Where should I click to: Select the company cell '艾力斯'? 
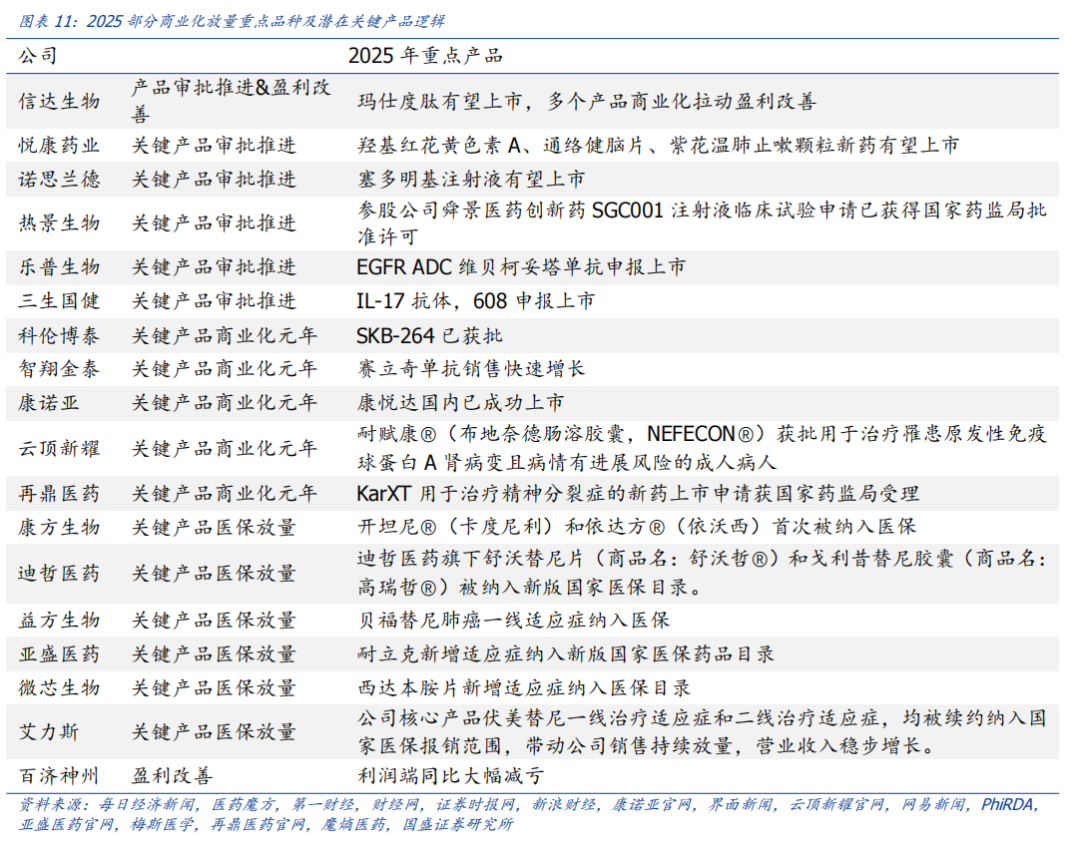click(x=49, y=732)
